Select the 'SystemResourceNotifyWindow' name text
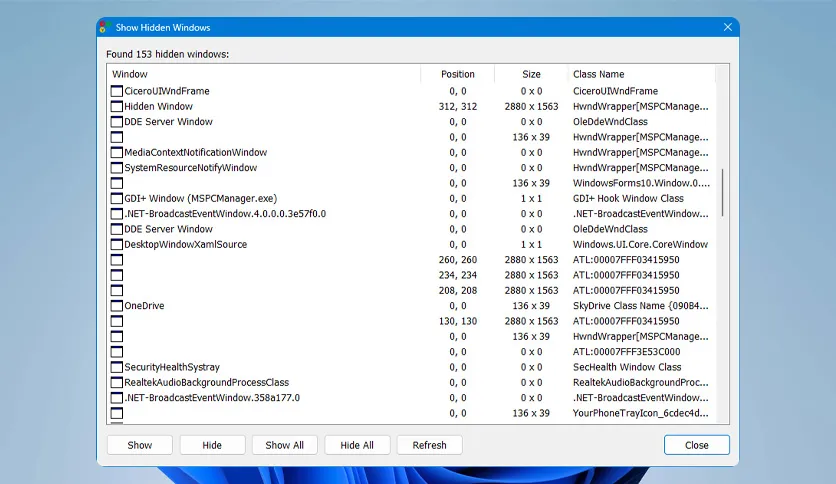The width and height of the screenshot is (836, 484). coord(191,168)
